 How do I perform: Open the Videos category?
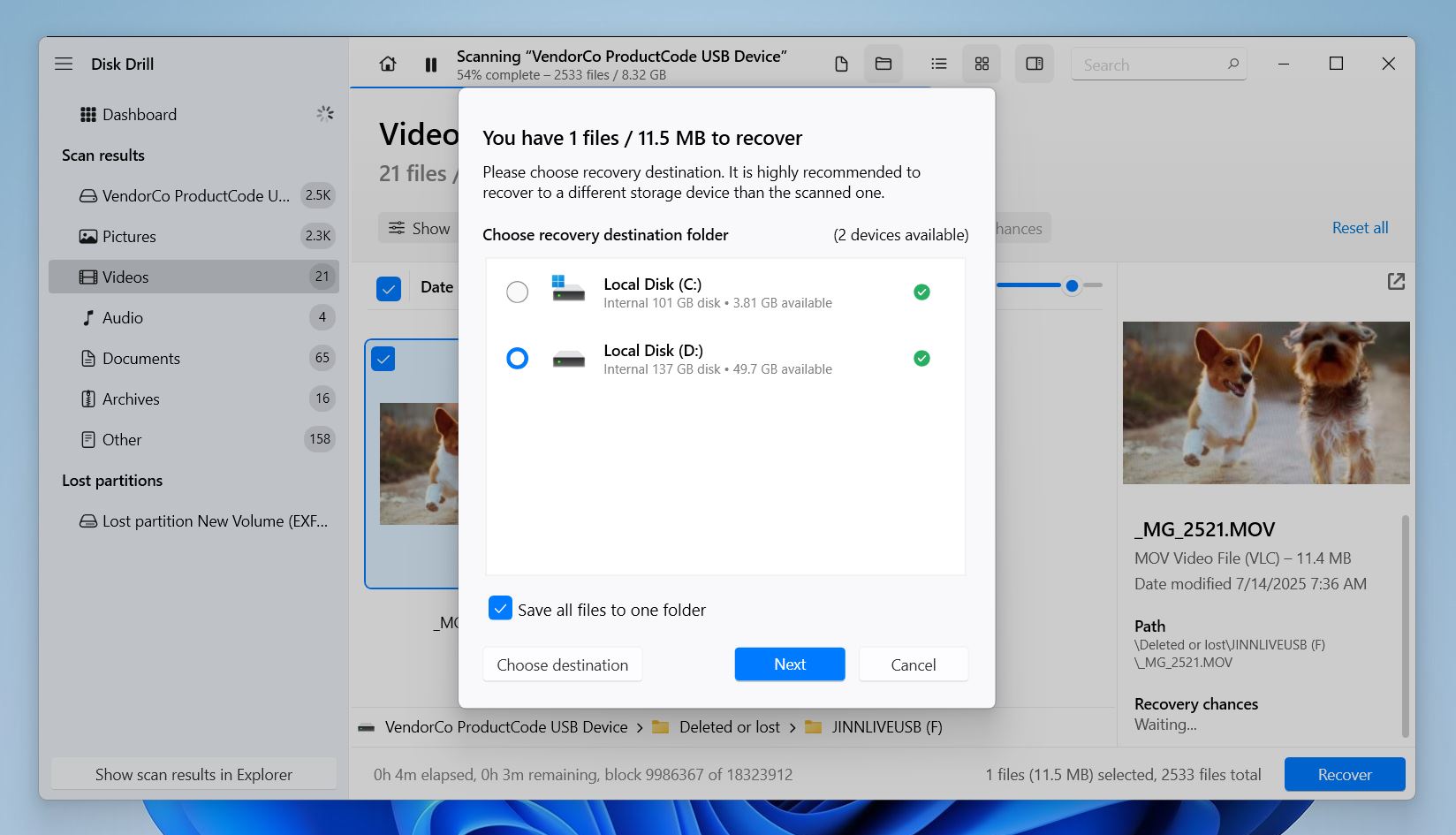[193, 277]
